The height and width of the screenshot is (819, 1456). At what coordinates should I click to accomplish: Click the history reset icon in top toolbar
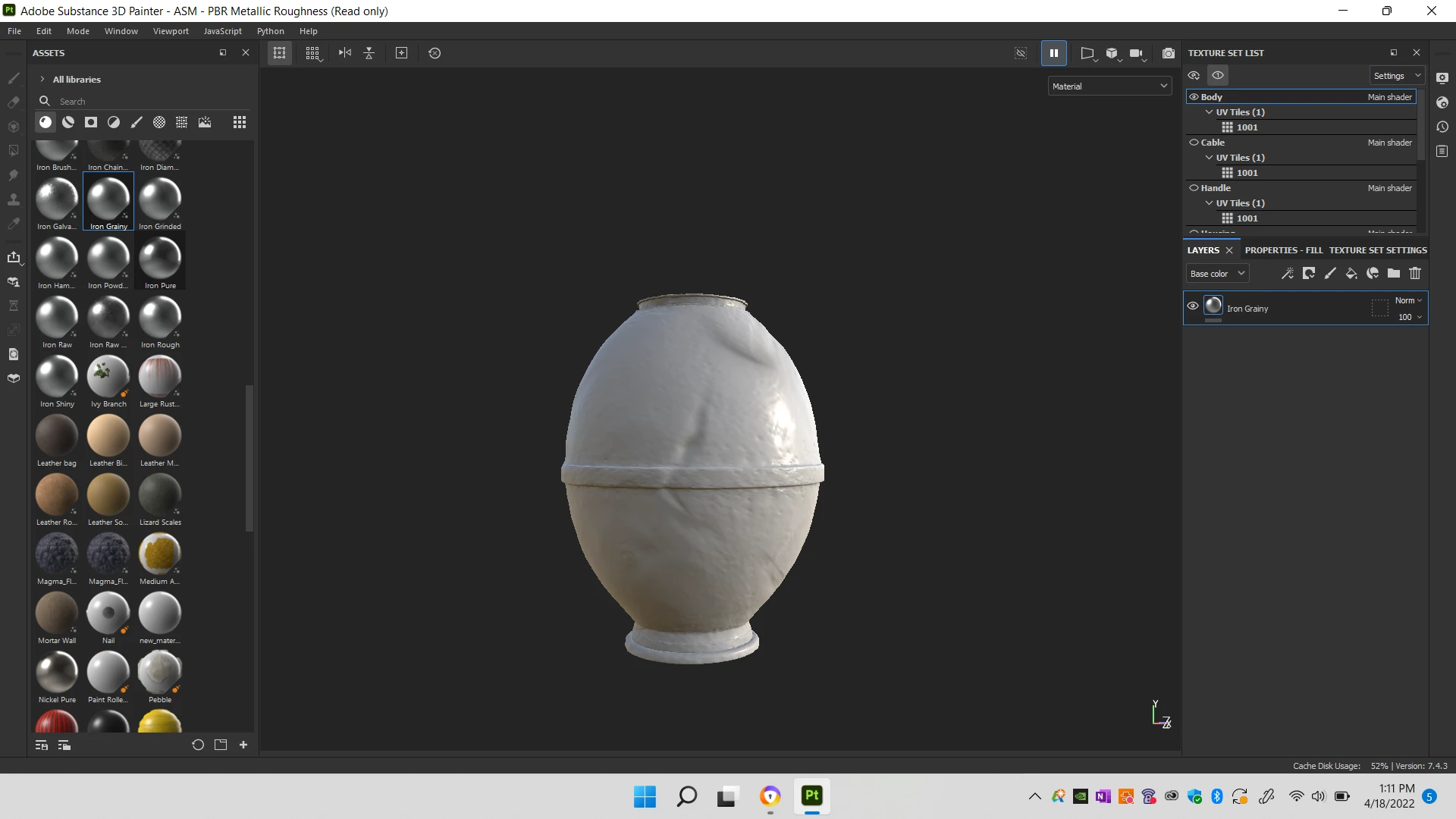coord(435,53)
